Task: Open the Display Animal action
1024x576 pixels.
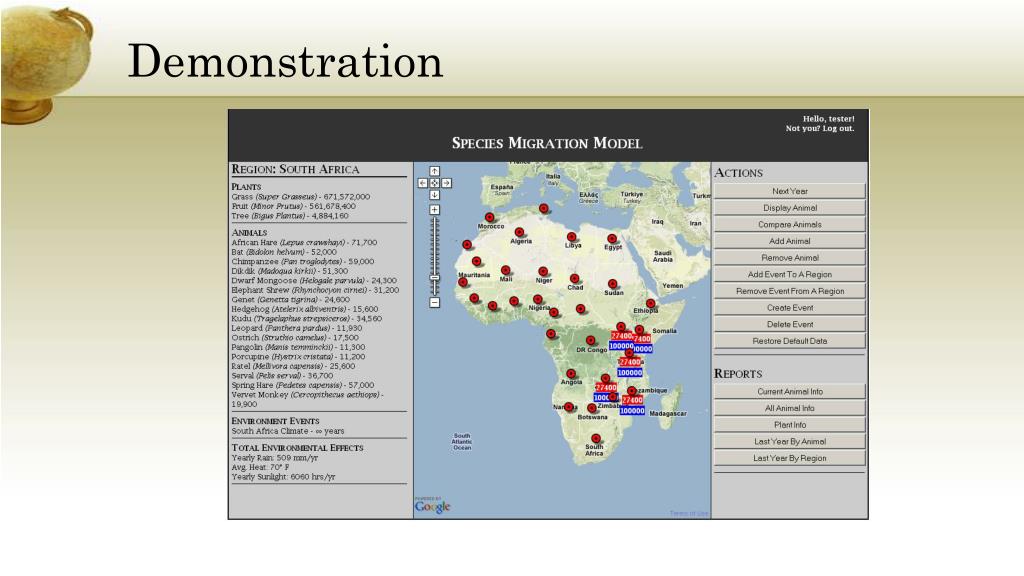Action: (790, 208)
